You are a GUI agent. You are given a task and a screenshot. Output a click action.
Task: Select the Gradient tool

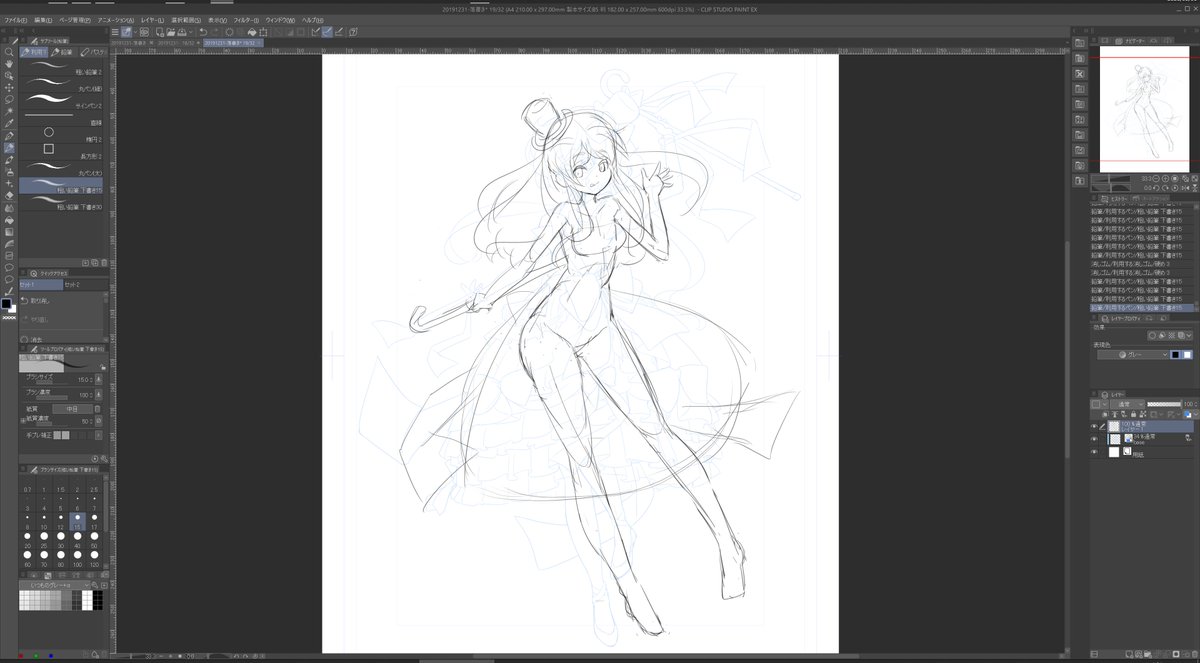[9, 232]
